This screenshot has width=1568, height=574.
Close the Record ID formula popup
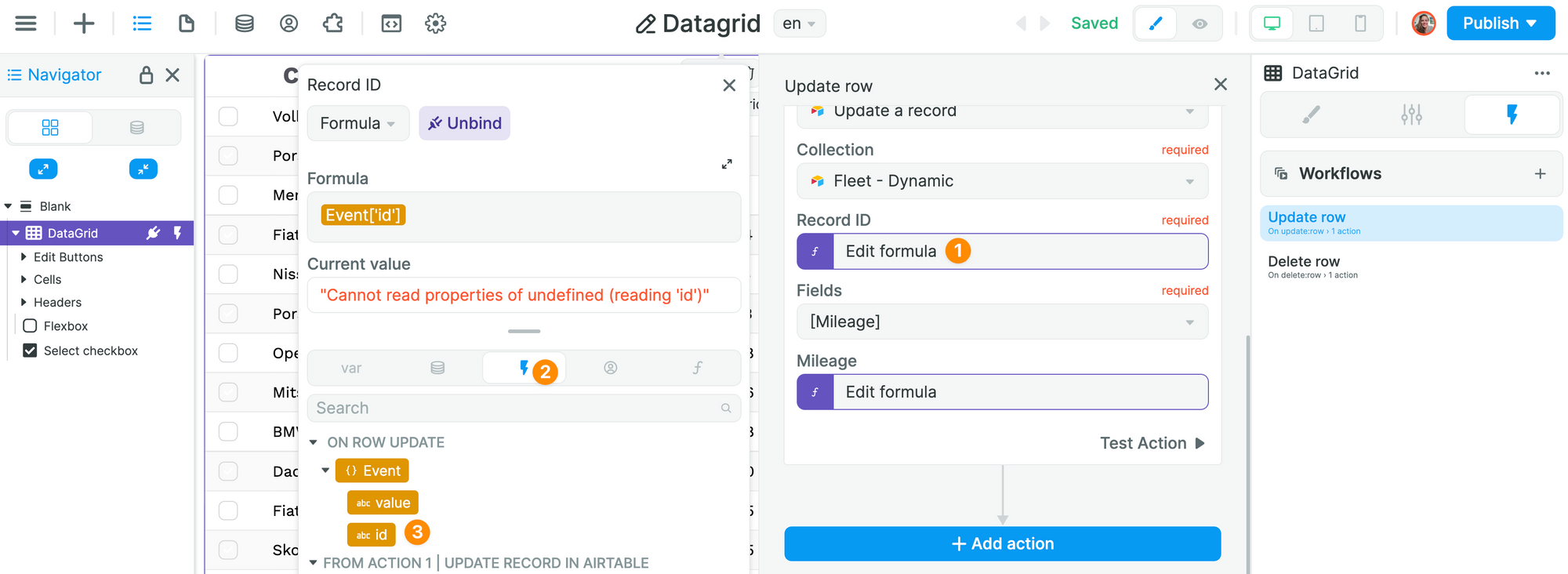point(729,85)
